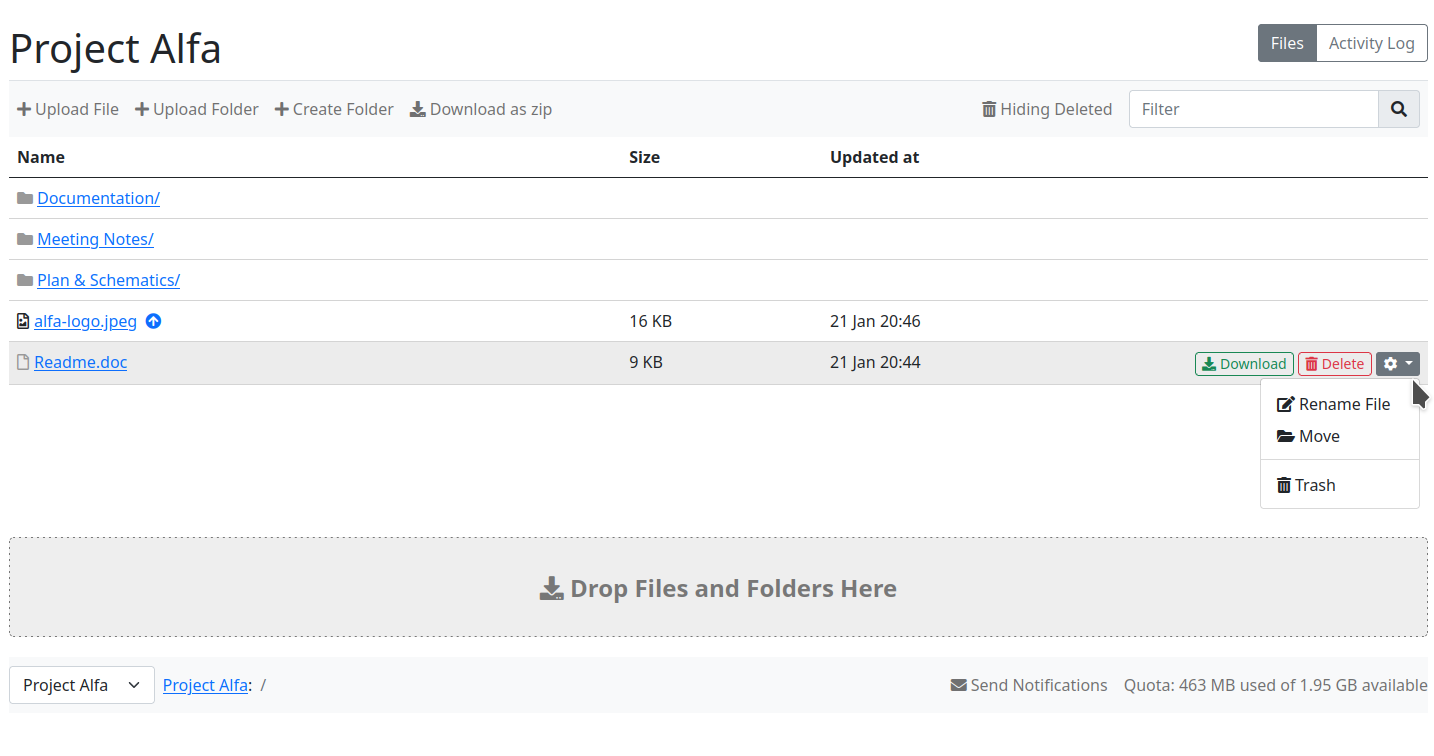The height and width of the screenshot is (756, 1434).
Task: Click the caret arrow next to the gear button
Action: coord(1408,363)
